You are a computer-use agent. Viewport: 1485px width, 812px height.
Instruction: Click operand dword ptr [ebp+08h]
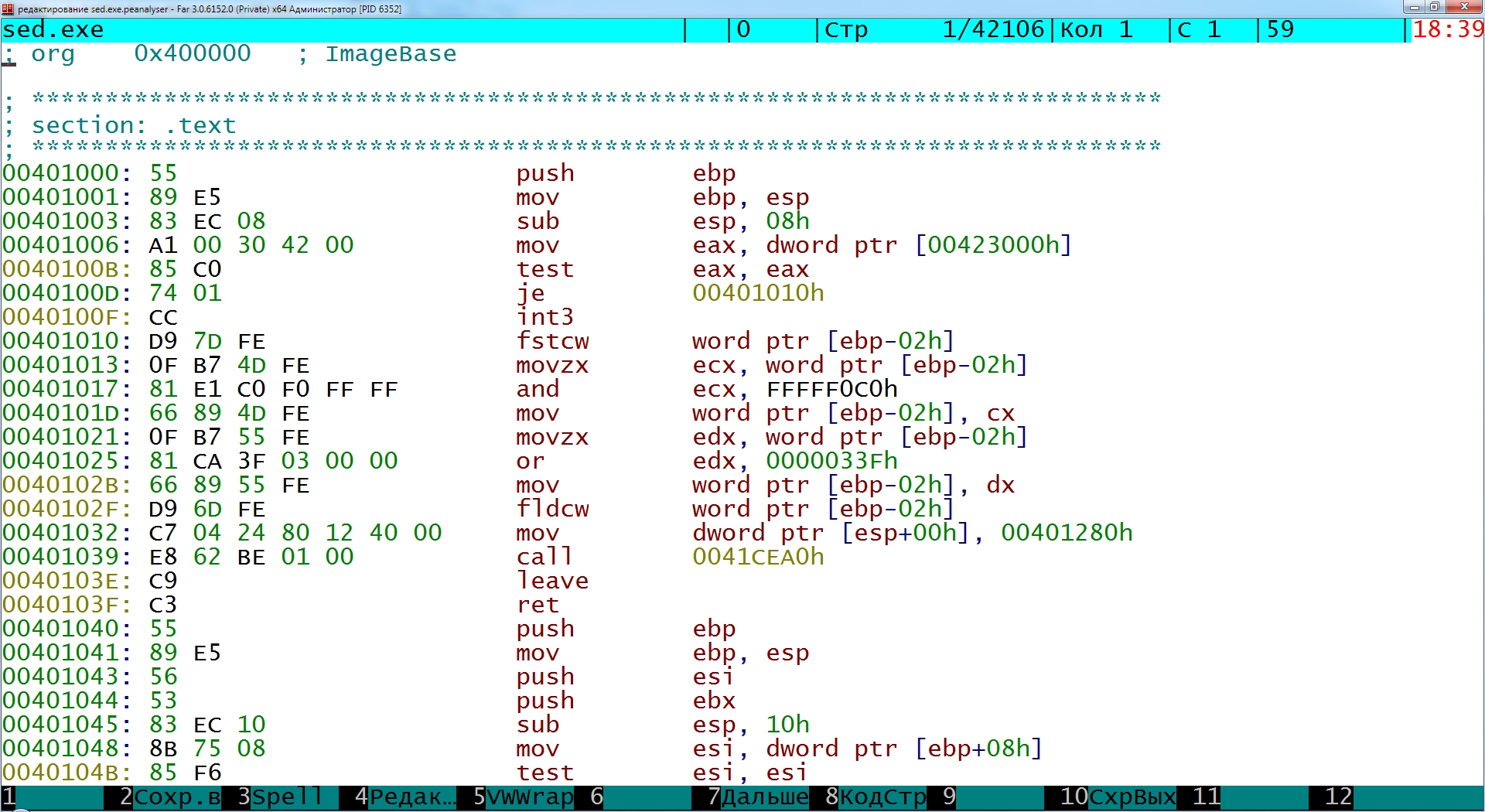904,749
